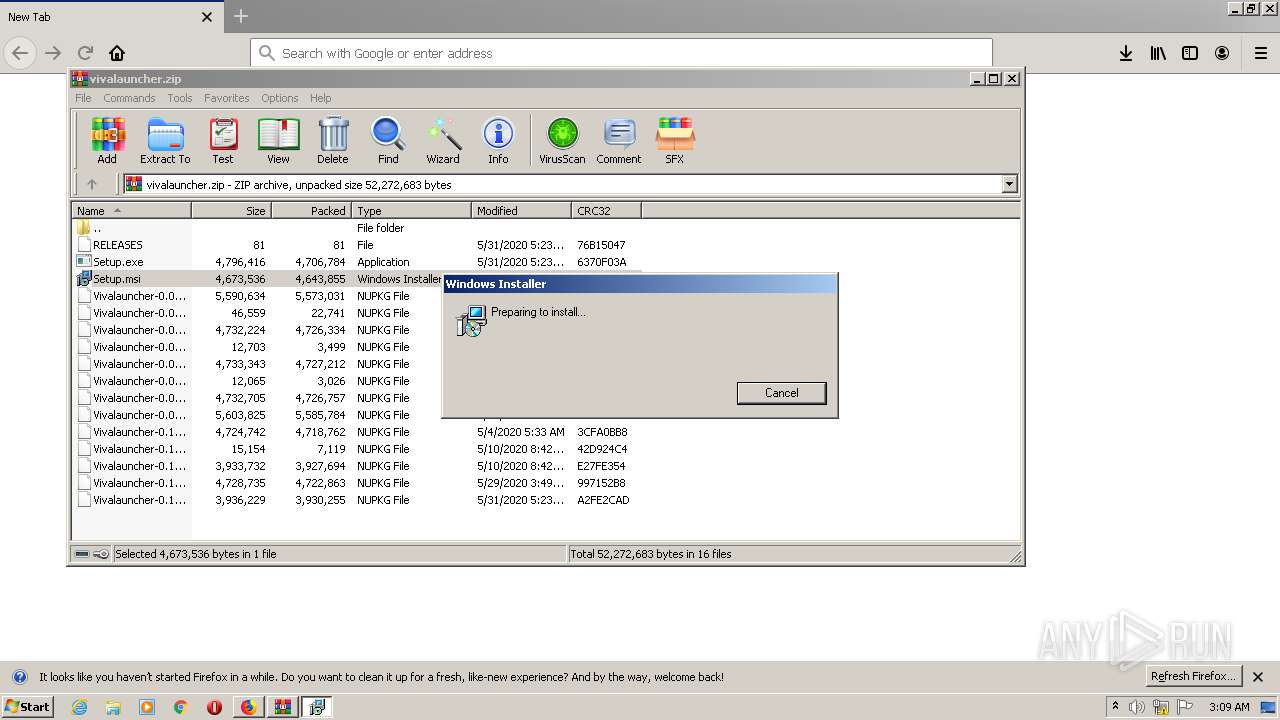Sort by Size column header
Image resolution: width=1280 pixels, height=720 pixels.
click(x=231, y=211)
